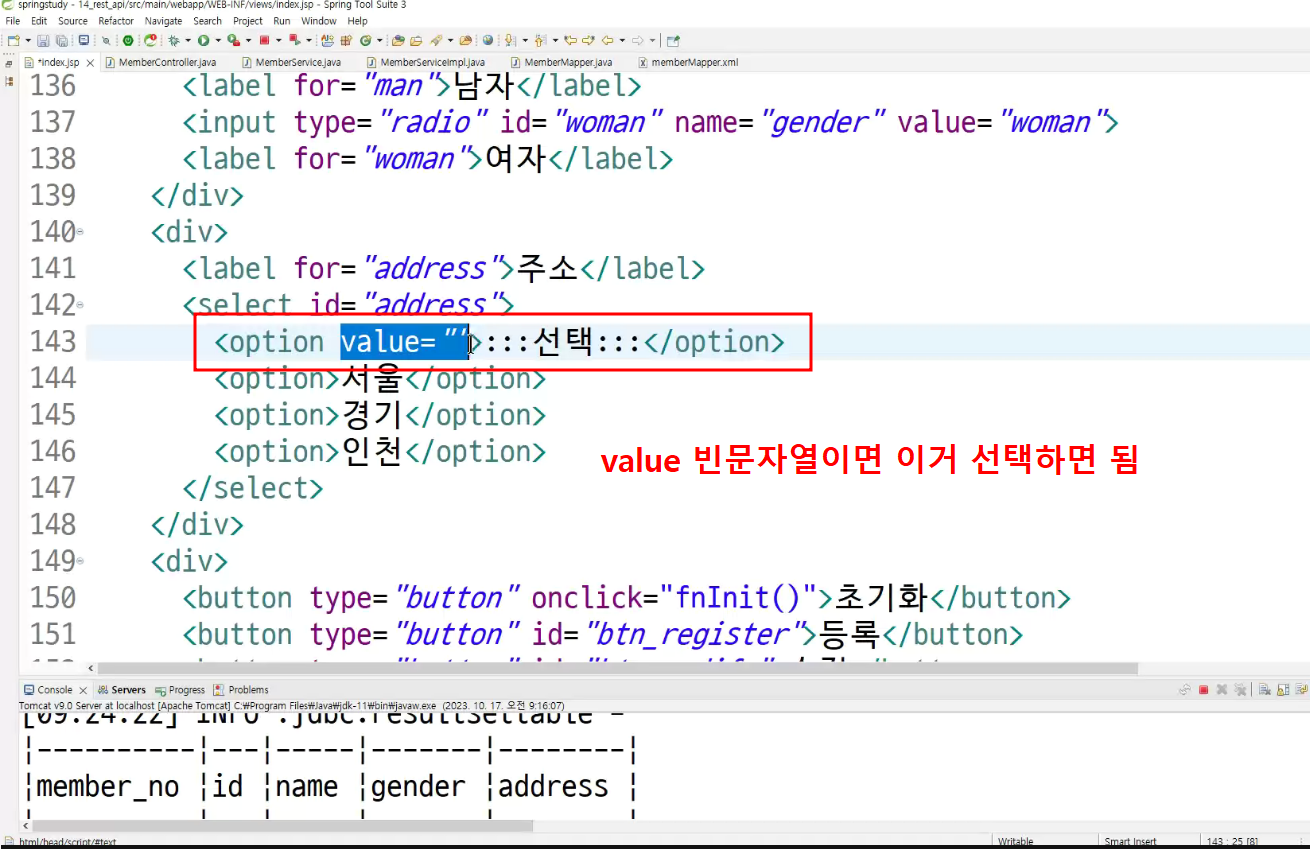
Task: Click the Forward navigation arrow icon
Action: 637,41
